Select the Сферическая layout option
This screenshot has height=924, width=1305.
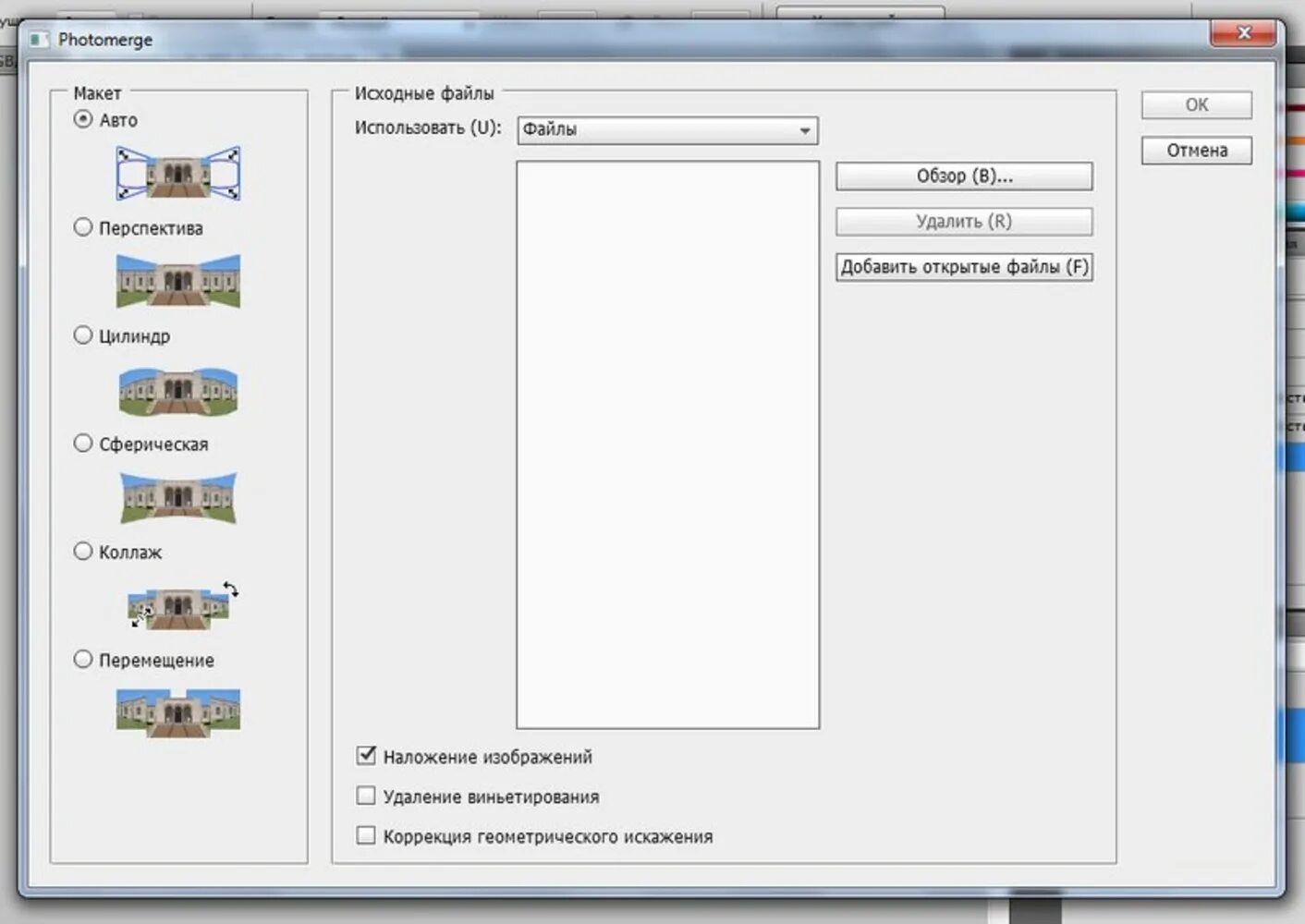(83, 444)
